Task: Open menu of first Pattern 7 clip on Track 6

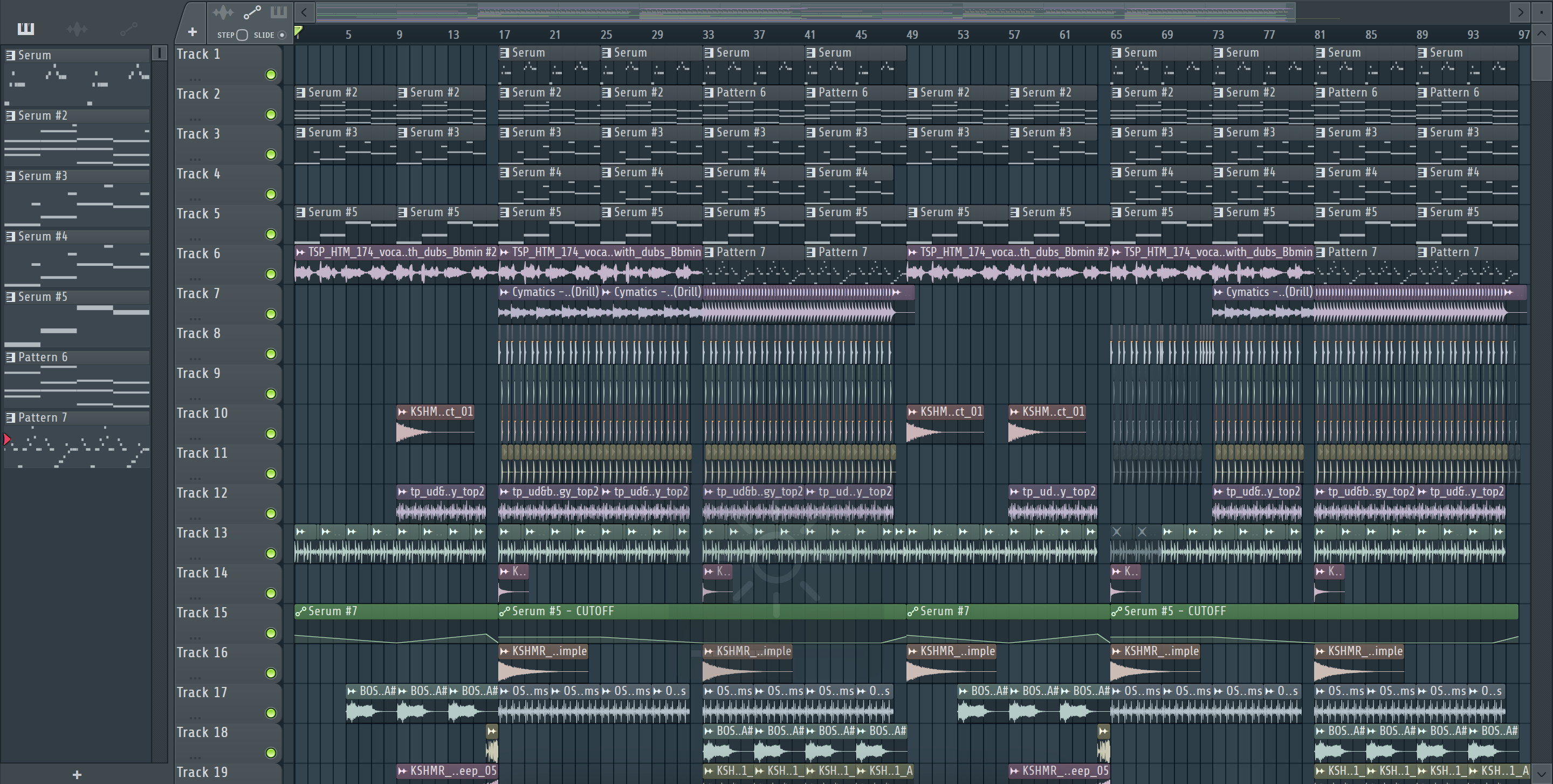Action: tap(709, 252)
